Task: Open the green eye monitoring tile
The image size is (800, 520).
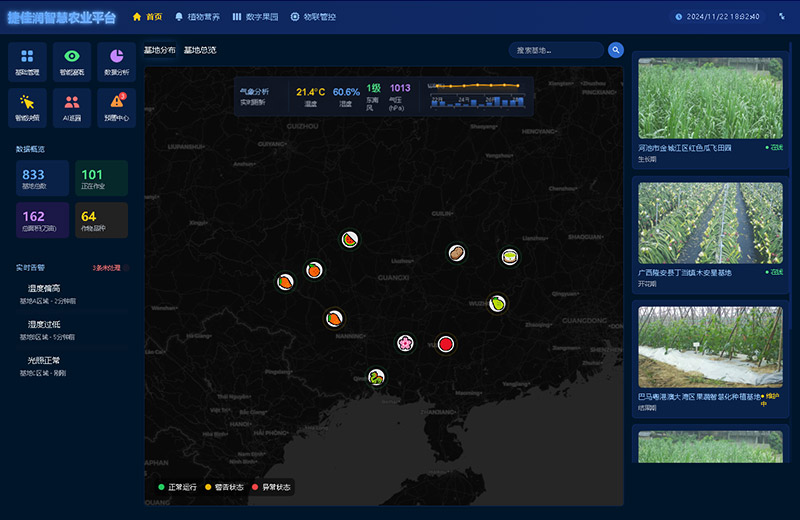Action: tap(72, 62)
